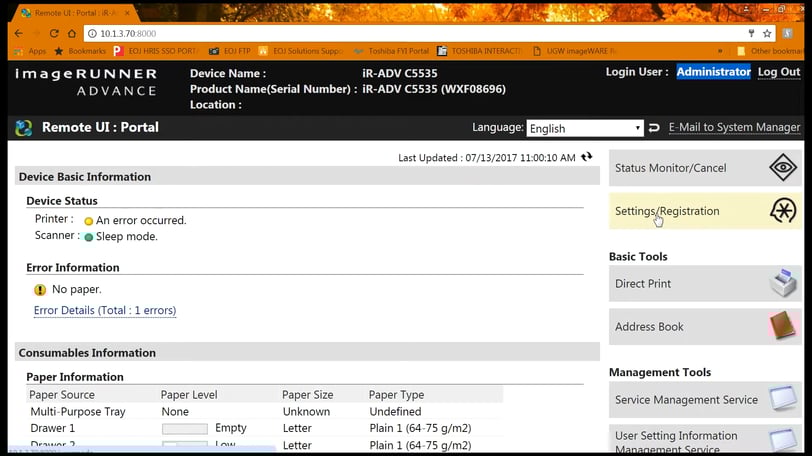This screenshot has height=456, width=812.
Task: Click the imageRUNNER ADVANCE logo
Action: tap(86, 82)
